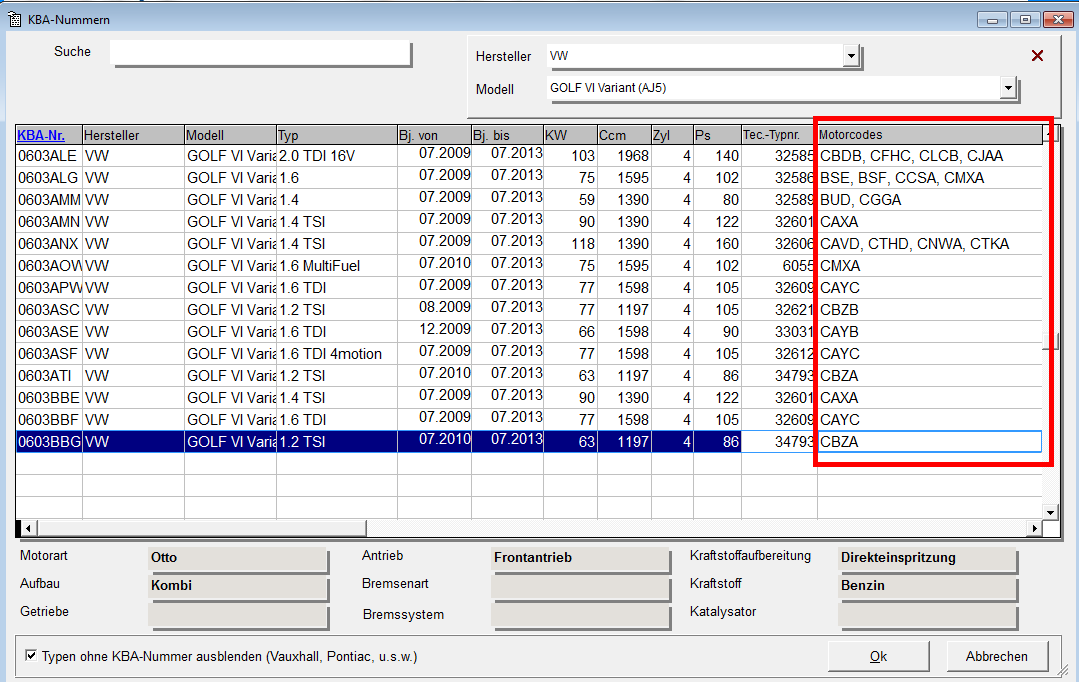The image size is (1079, 682).
Task: Click motorcode cell CBZB
Action: (930, 310)
